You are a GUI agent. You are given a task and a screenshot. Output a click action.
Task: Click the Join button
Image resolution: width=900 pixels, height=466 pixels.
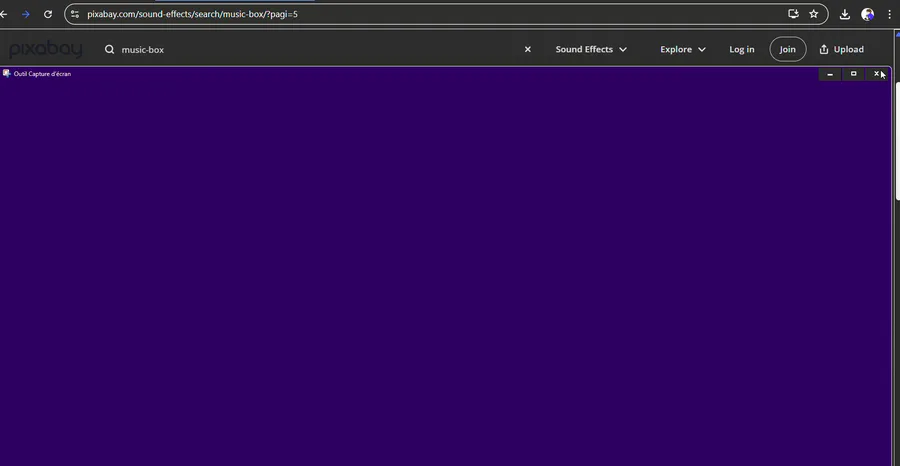click(x=788, y=49)
